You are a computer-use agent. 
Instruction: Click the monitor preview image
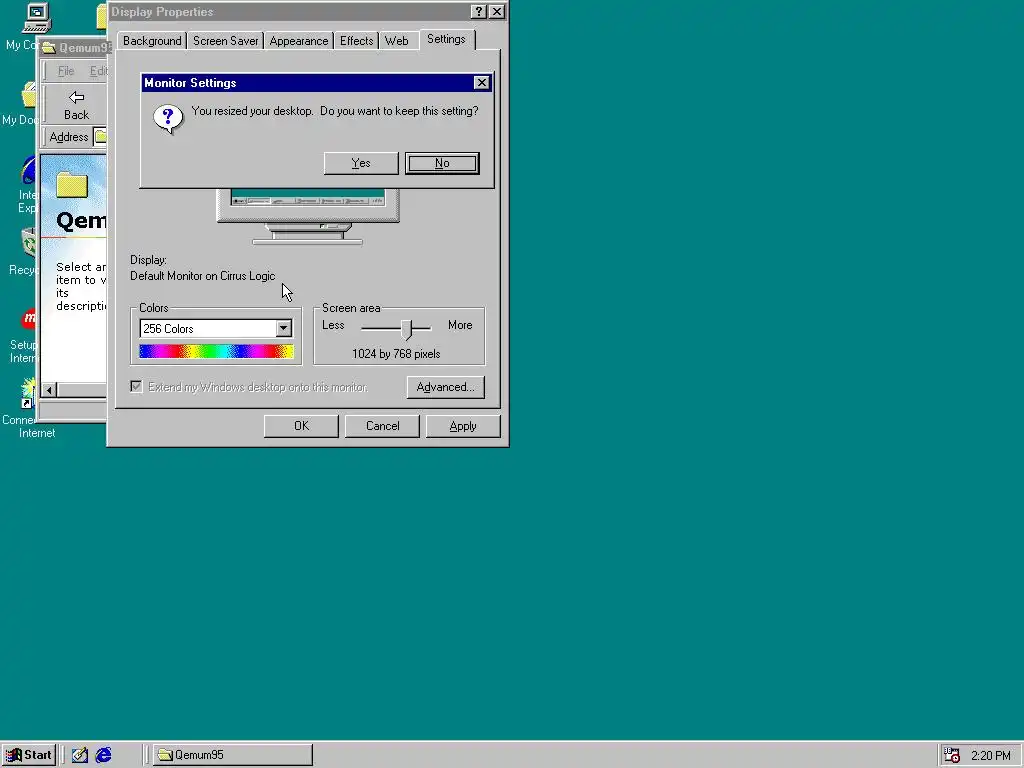click(308, 216)
